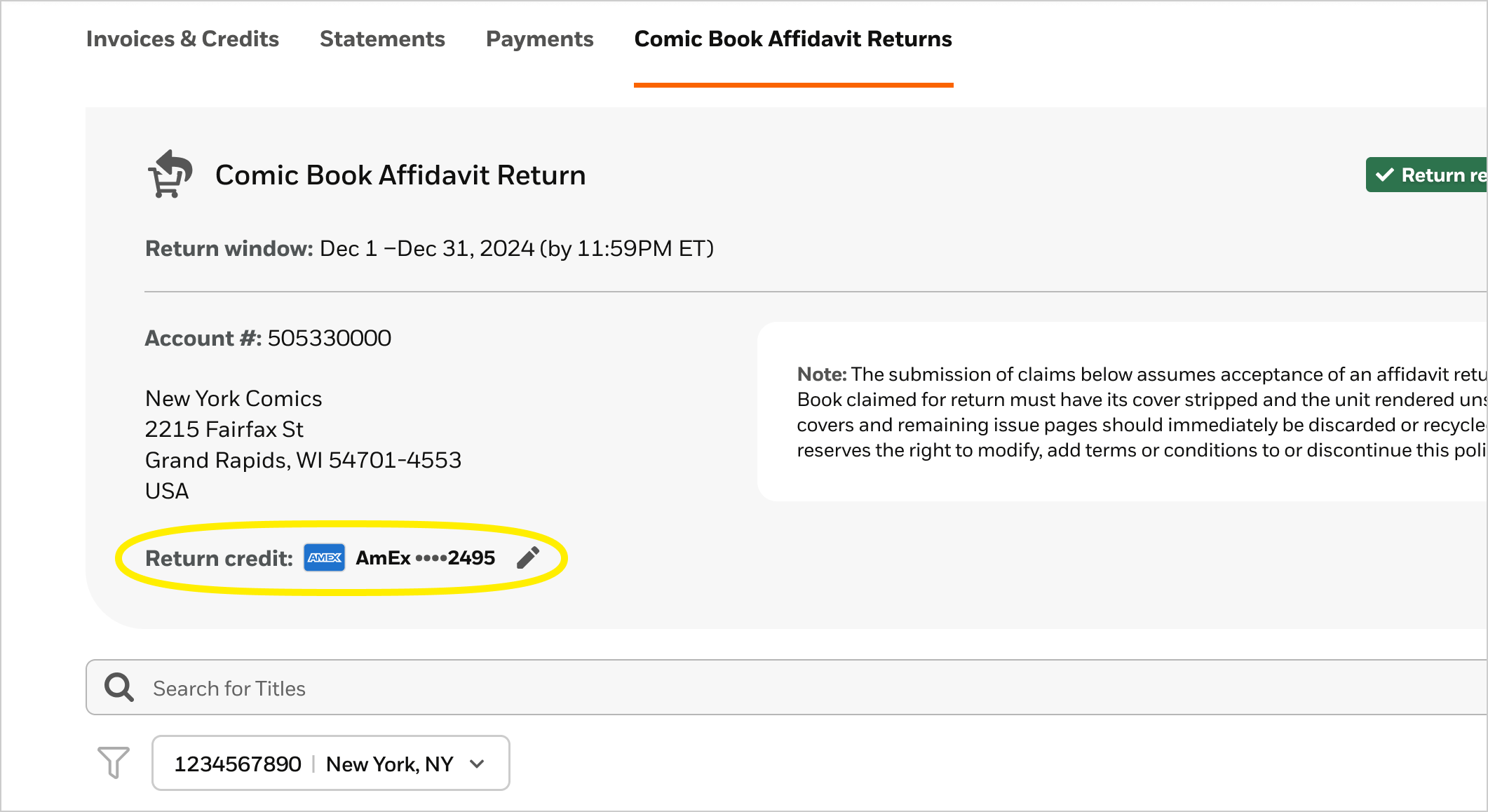Click the Note policy text box
This screenshot has height=812, width=1488.
(x=1122, y=412)
